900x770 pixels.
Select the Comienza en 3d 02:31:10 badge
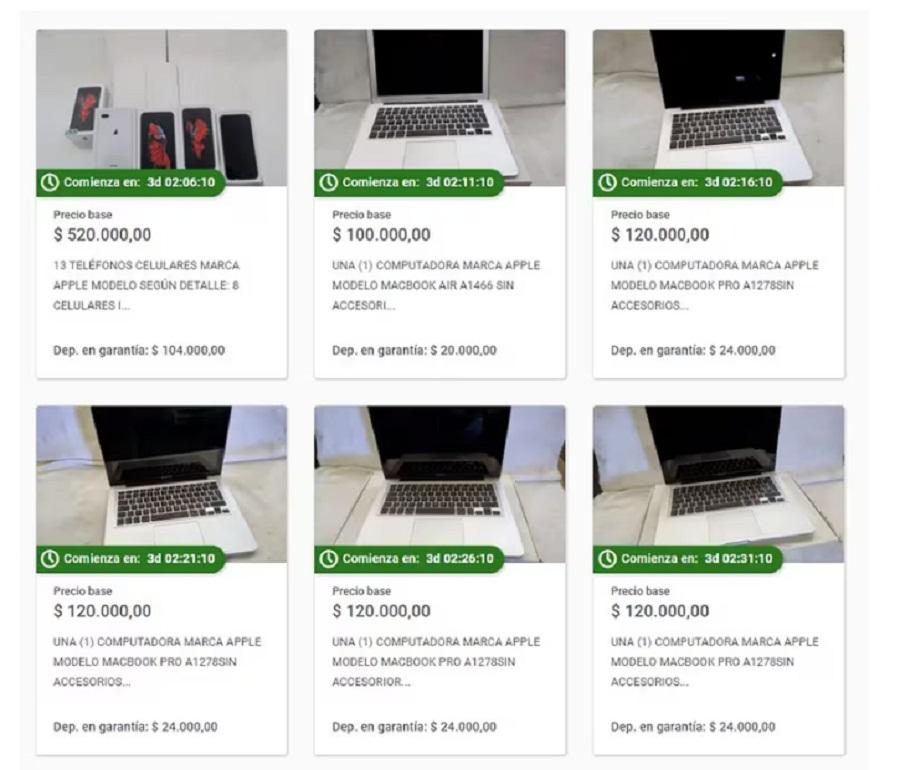pyautogui.click(x=688, y=559)
